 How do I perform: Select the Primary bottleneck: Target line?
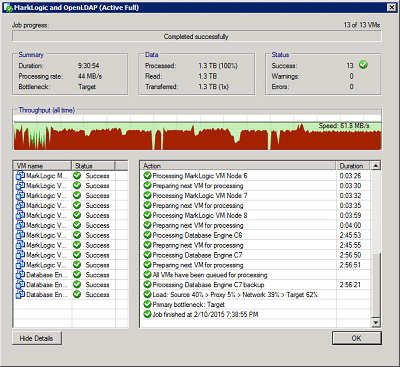point(189,304)
